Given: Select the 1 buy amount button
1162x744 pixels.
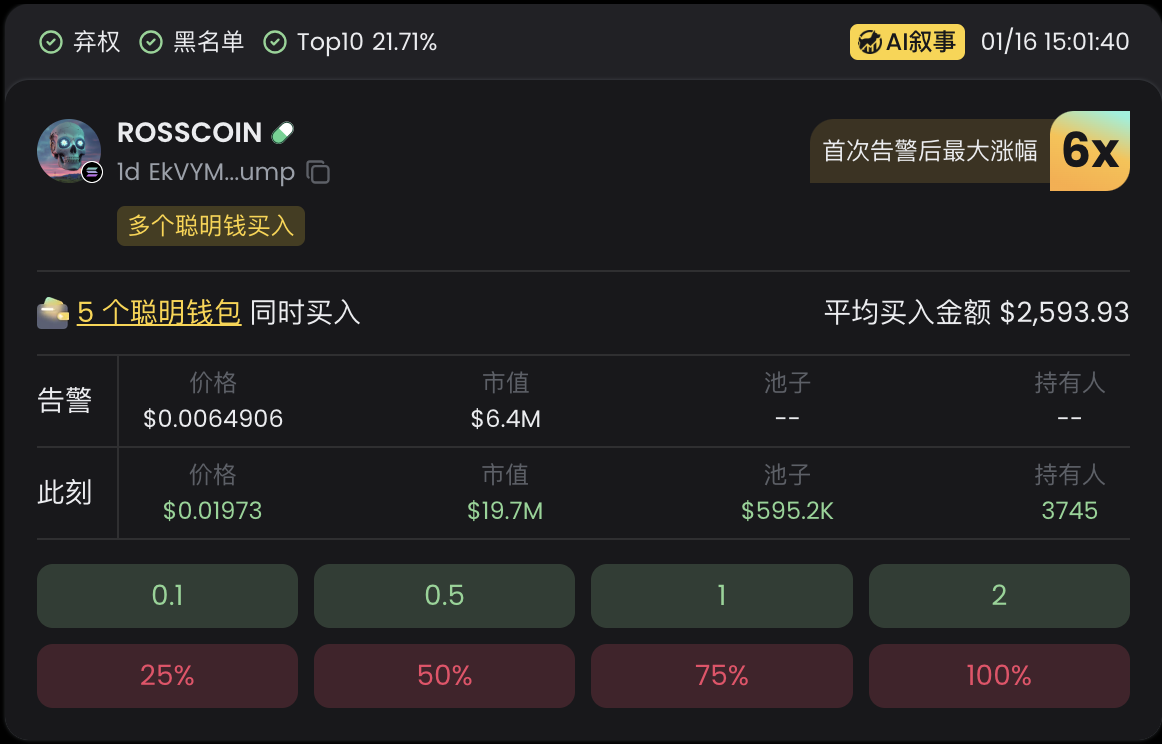Looking at the screenshot, I should 721,596.
